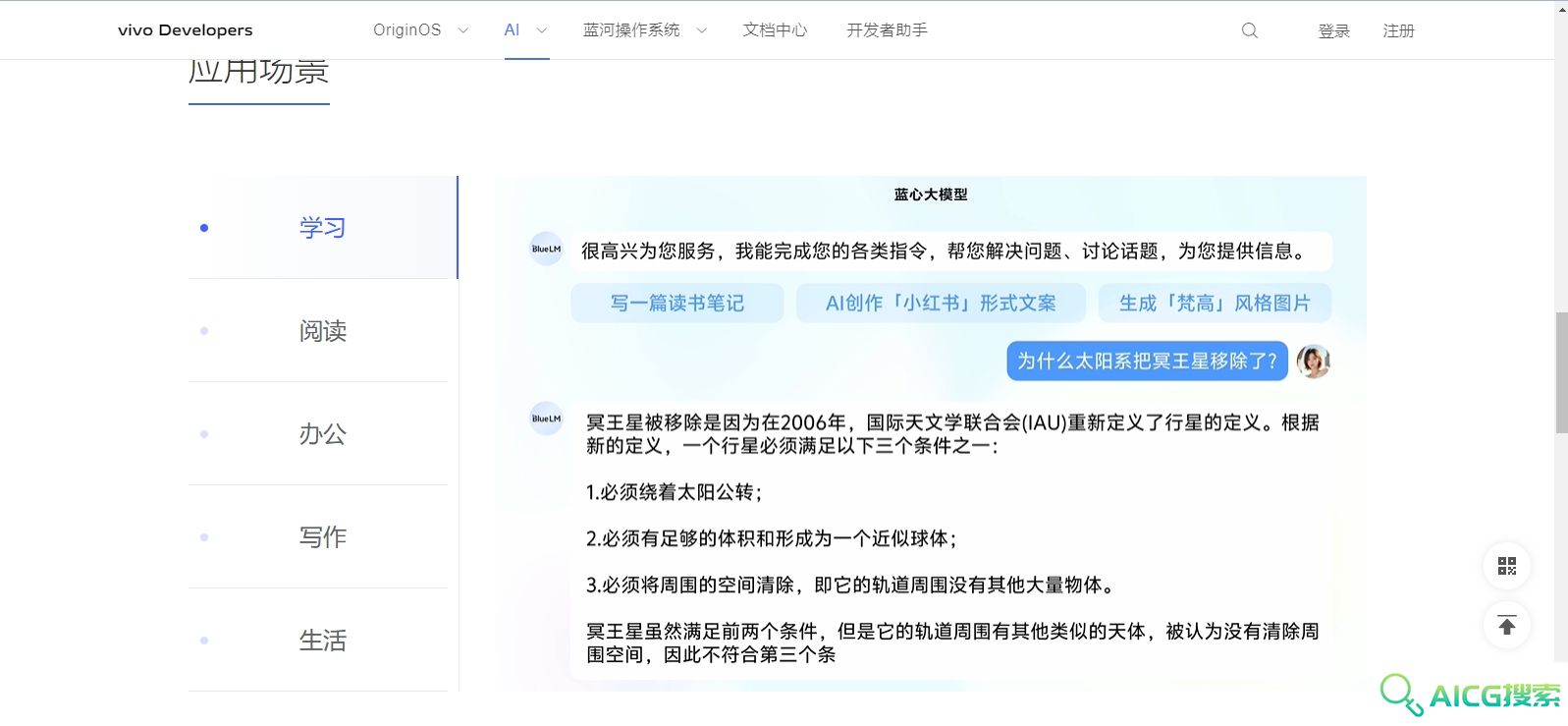Click the 为什么太阳系把冥王星移除了? message bubble

[1147, 362]
